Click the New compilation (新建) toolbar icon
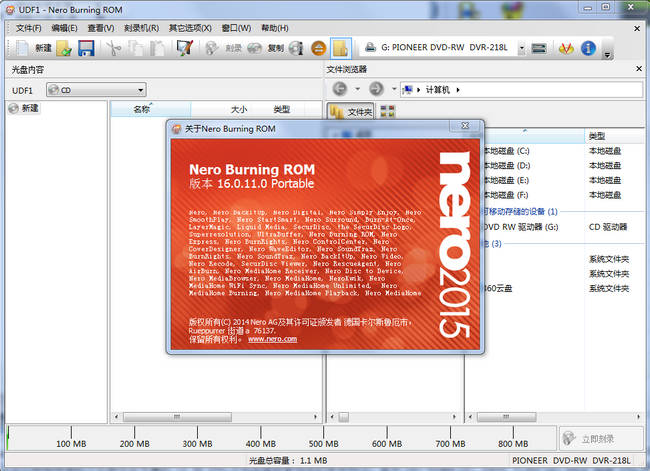This screenshot has height=471, width=650. pos(22,48)
